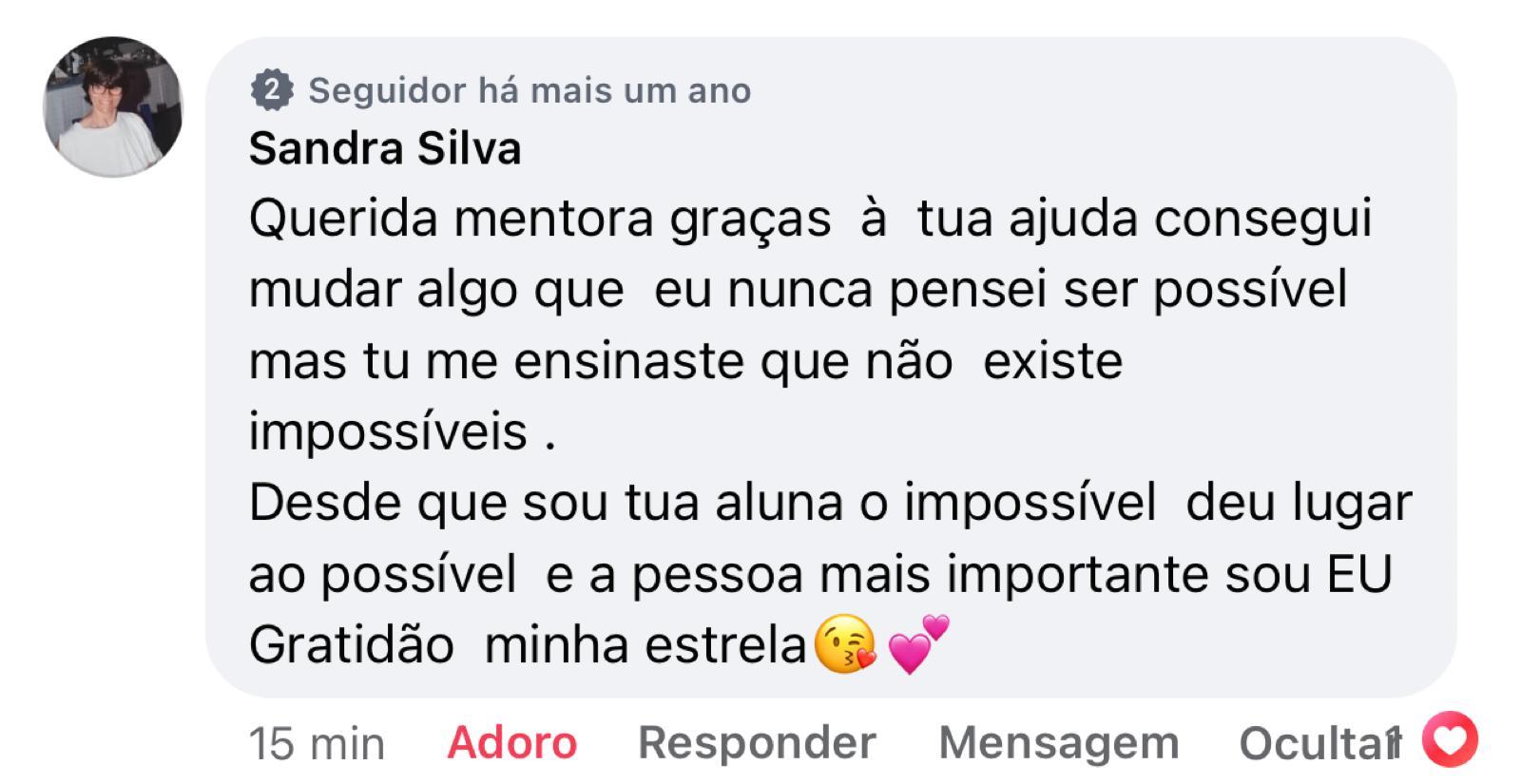Open Sandra Silva's profile picture
The height and width of the screenshot is (784, 1521).
113,106
